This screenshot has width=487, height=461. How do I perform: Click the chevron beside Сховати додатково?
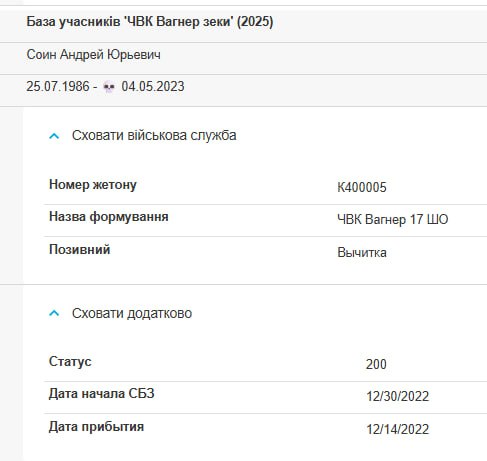[x=54, y=313]
